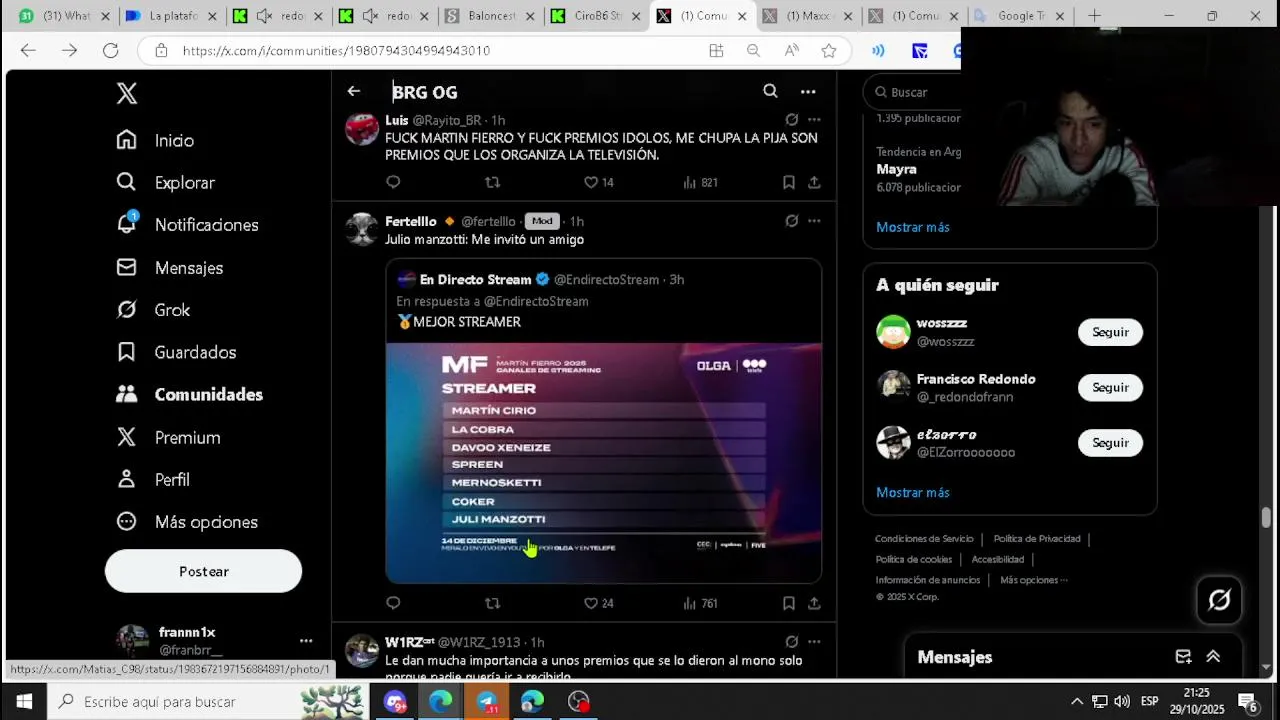The width and height of the screenshot is (1280, 720).
Task: Follow Francisco Redondo
Action: tap(1110, 387)
